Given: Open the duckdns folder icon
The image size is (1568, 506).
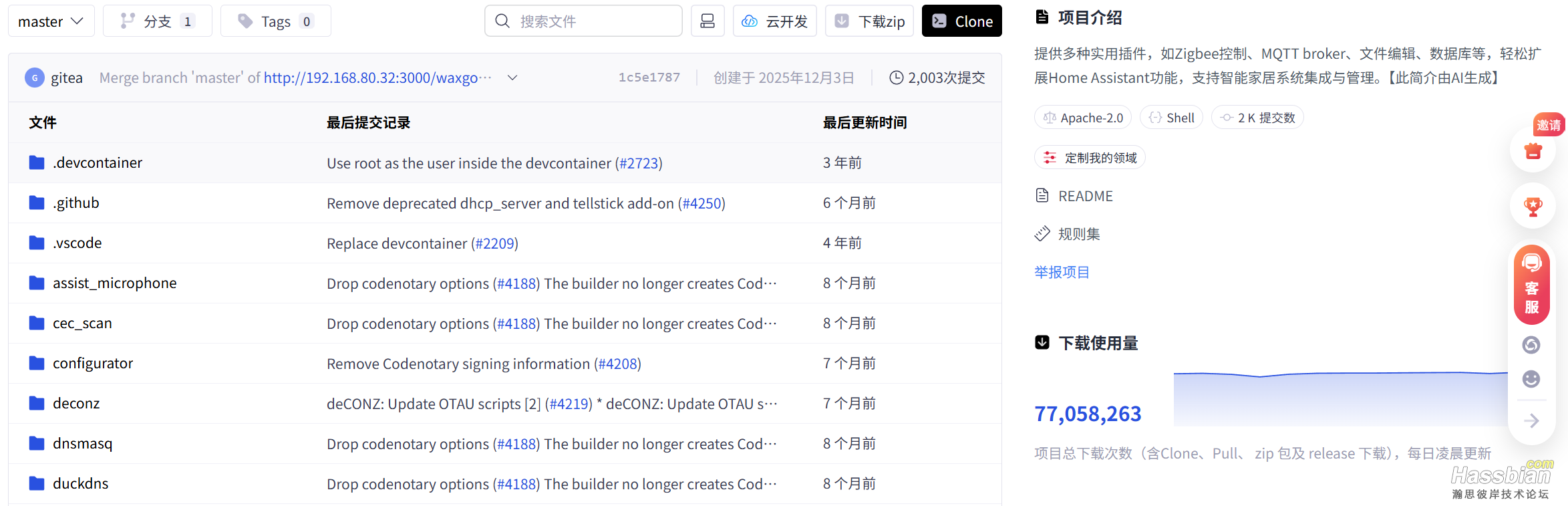Looking at the screenshot, I should [x=37, y=483].
